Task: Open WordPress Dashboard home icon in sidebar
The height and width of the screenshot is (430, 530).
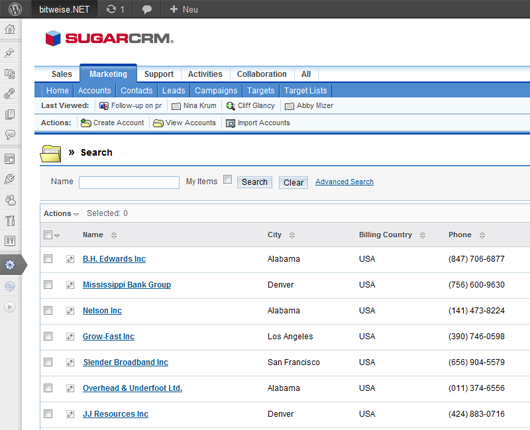Action: 10,29
